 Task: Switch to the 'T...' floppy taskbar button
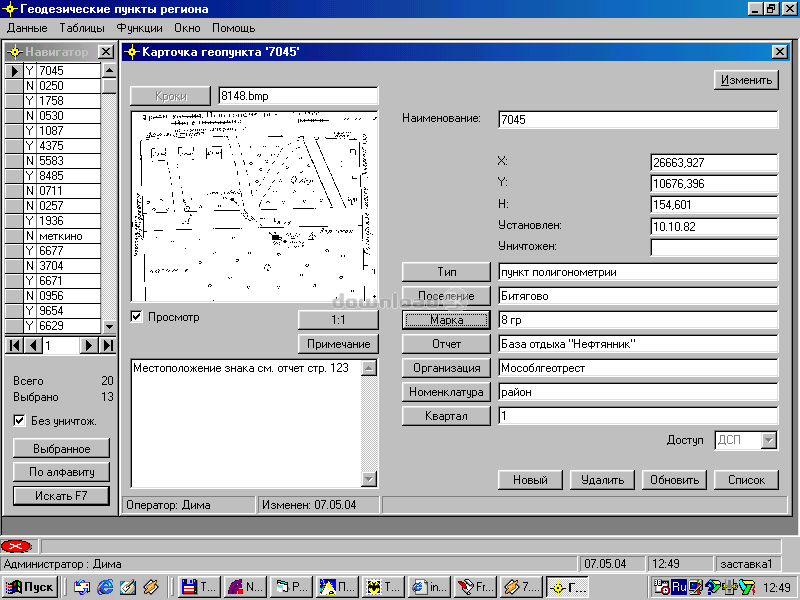199,587
